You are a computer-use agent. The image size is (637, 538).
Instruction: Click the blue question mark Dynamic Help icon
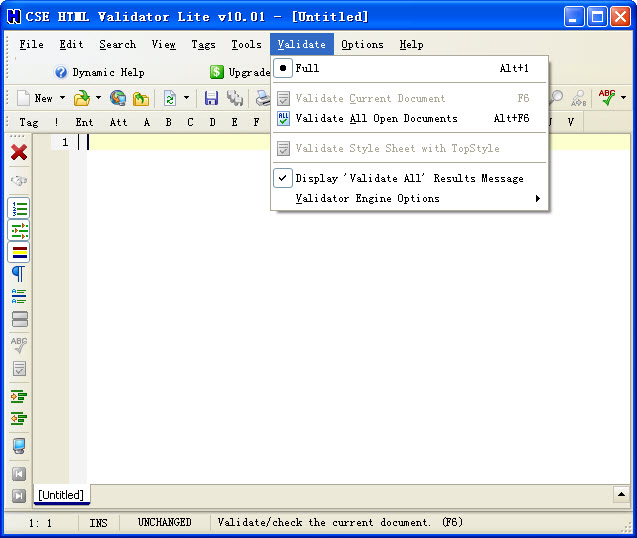coord(61,72)
